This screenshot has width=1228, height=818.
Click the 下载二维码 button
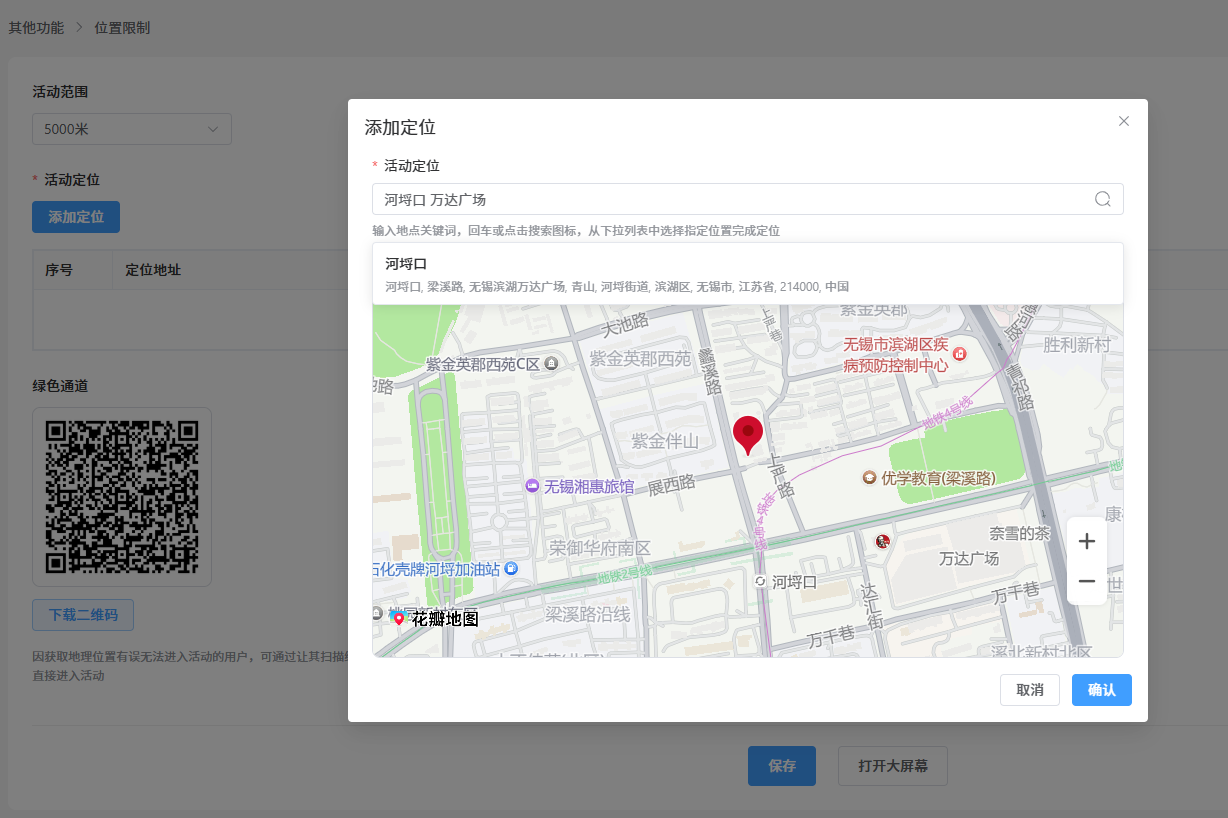tap(83, 615)
